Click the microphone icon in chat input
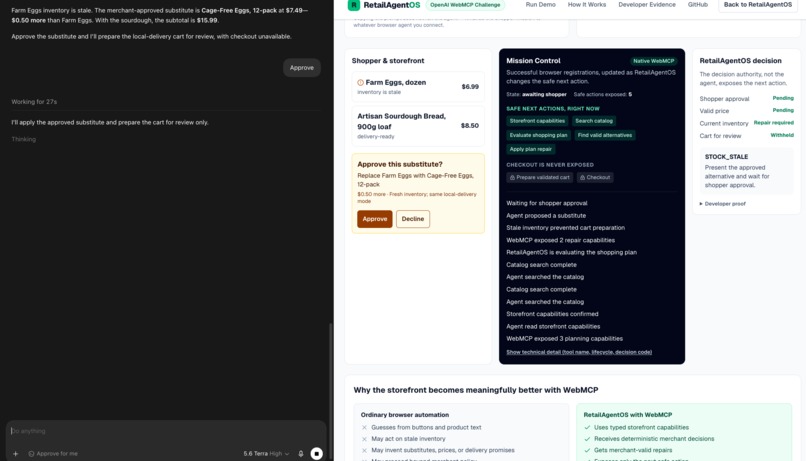This screenshot has height=461, width=806. point(301,454)
